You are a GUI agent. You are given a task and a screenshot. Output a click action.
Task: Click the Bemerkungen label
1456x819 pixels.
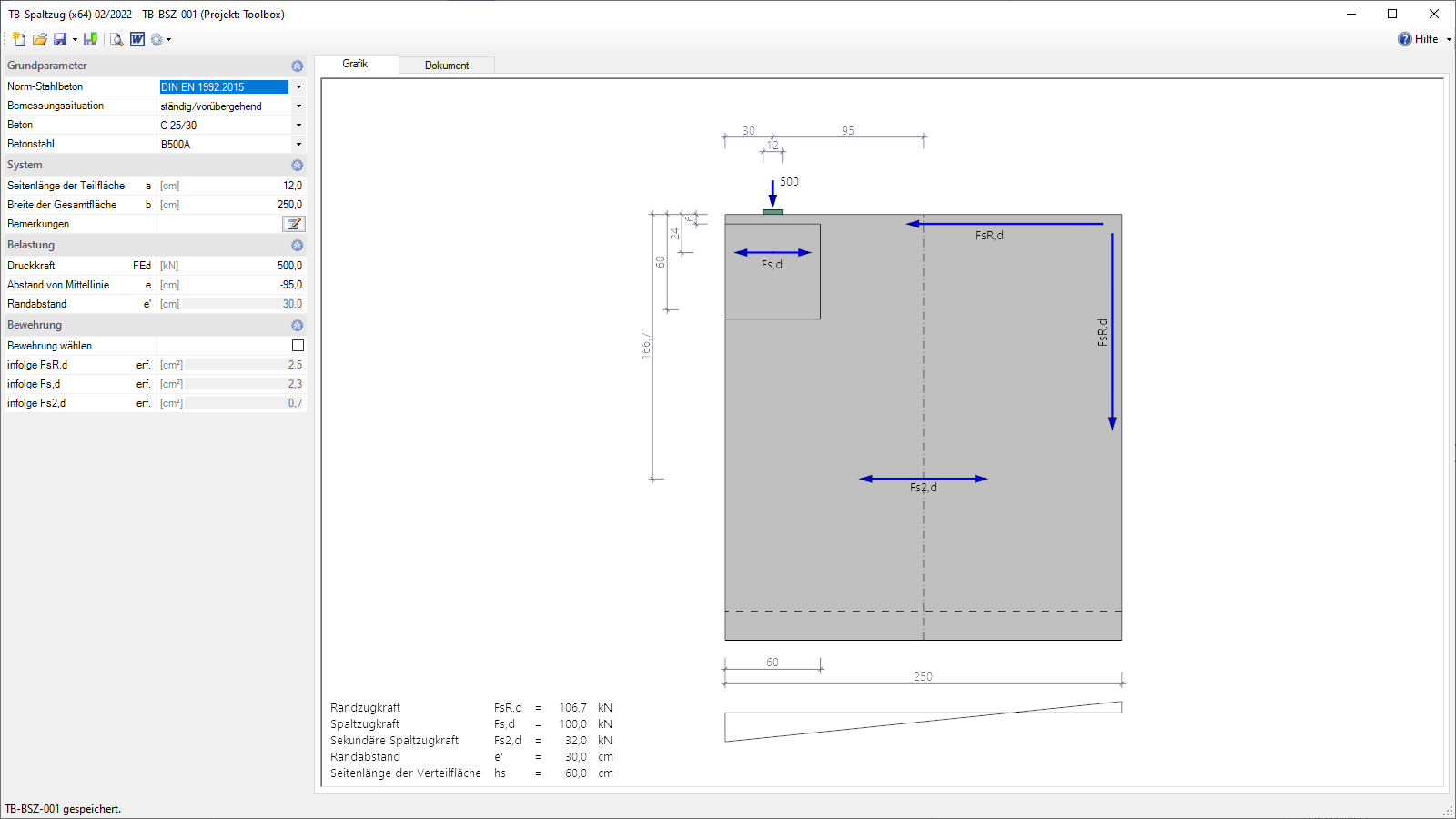[38, 224]
